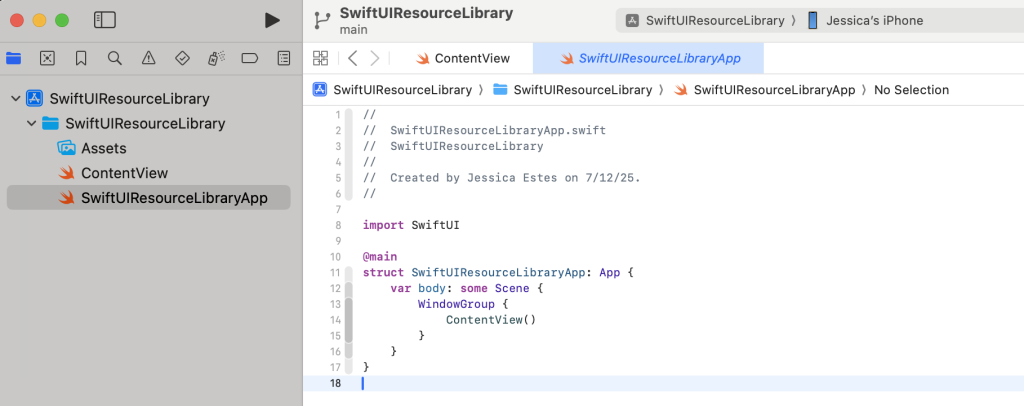This screenshot has width=1024, height=406.
Task: Click the 'var body: some Scene' line
Action: pos(467,288)
